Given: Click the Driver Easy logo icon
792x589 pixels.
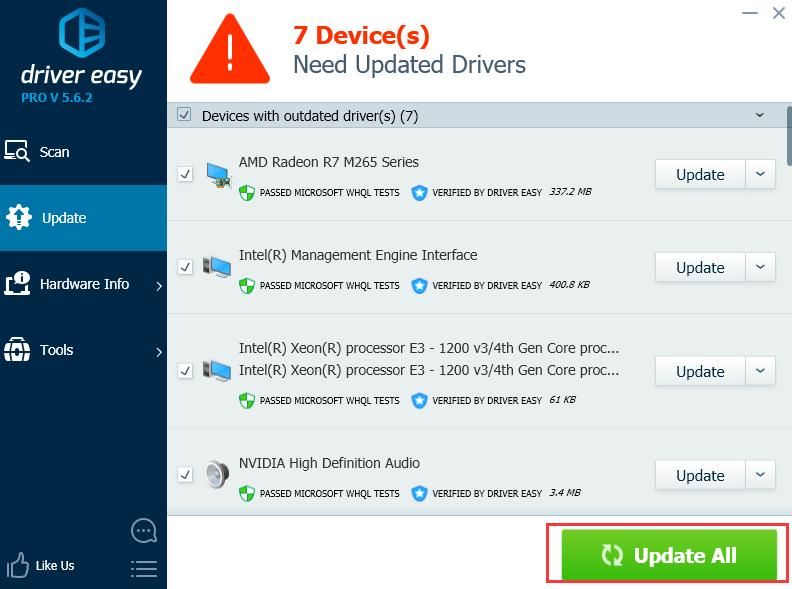Looking at the screenshot, I should [82, 33].
